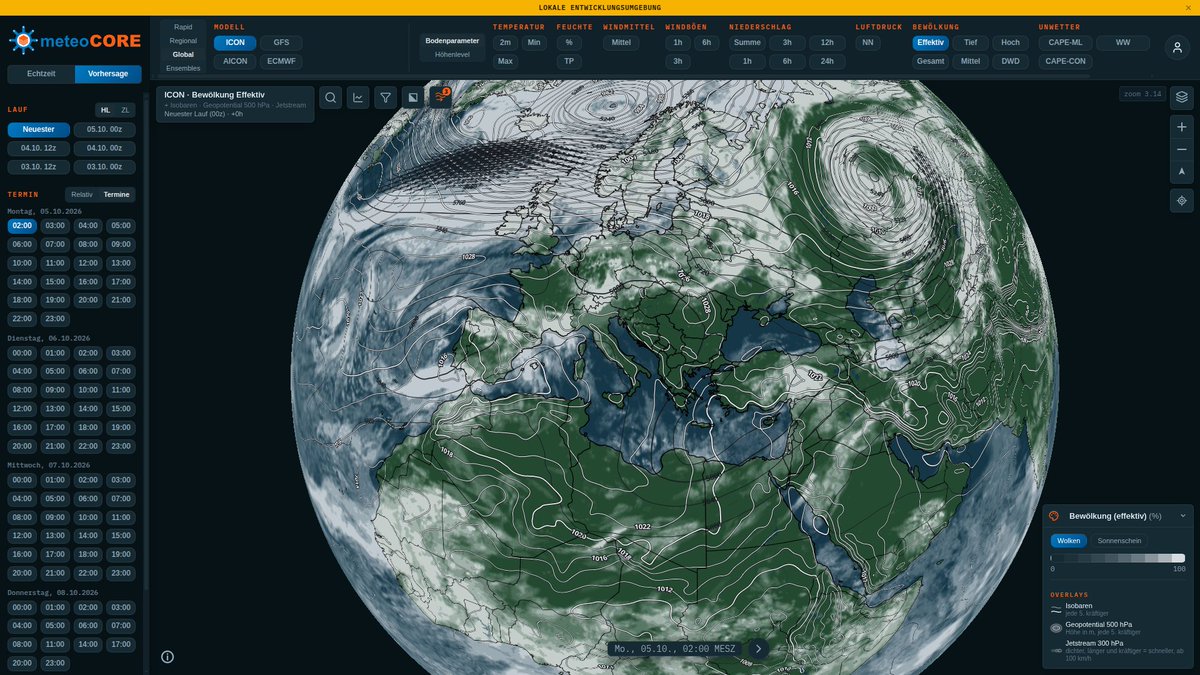The width and height of the screenshot is (1200, 675).
Task: Select Monday 02:00 timestep
Action: (20, 226)
